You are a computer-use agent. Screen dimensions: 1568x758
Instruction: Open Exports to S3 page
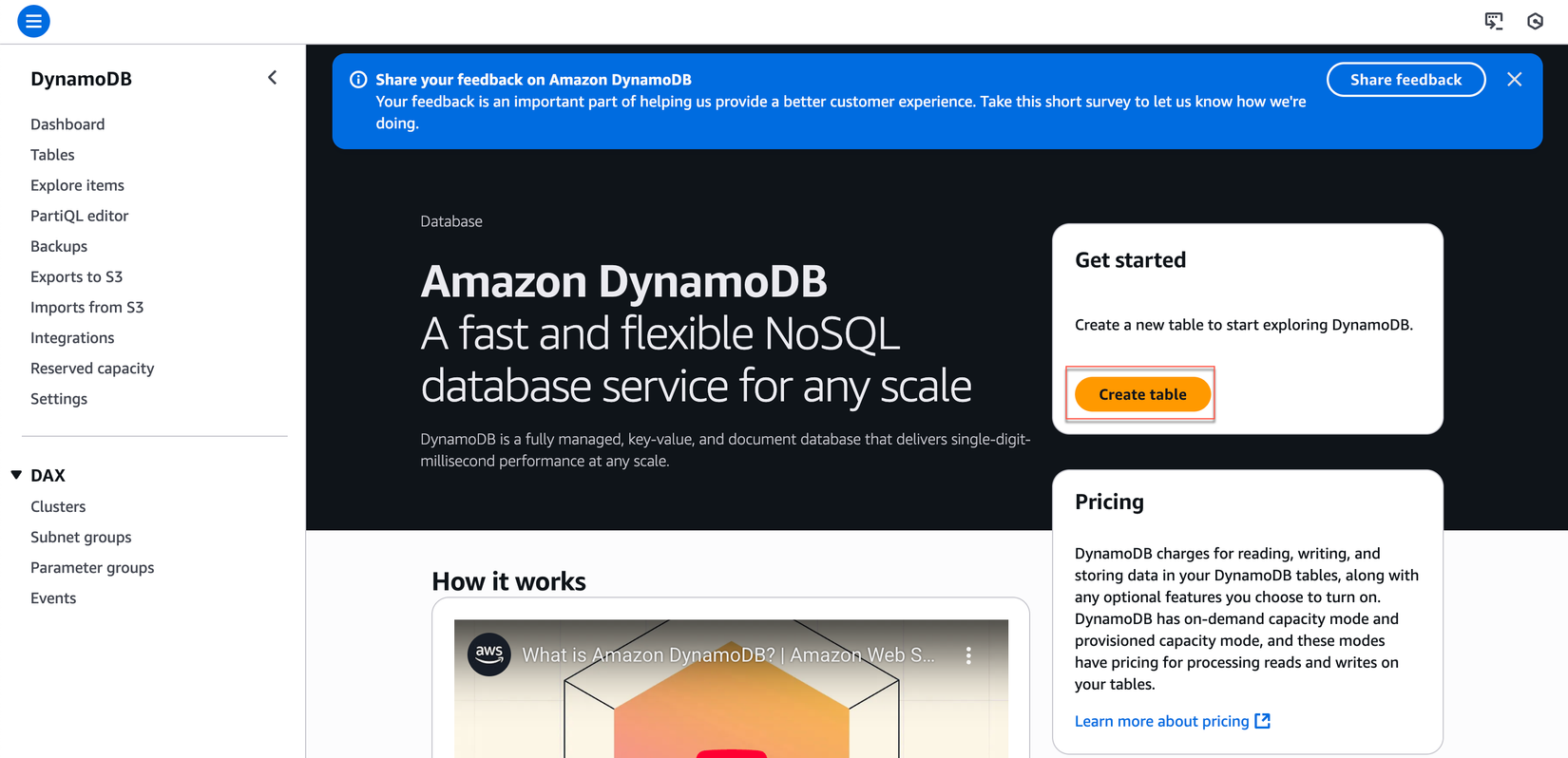point(76,276)
